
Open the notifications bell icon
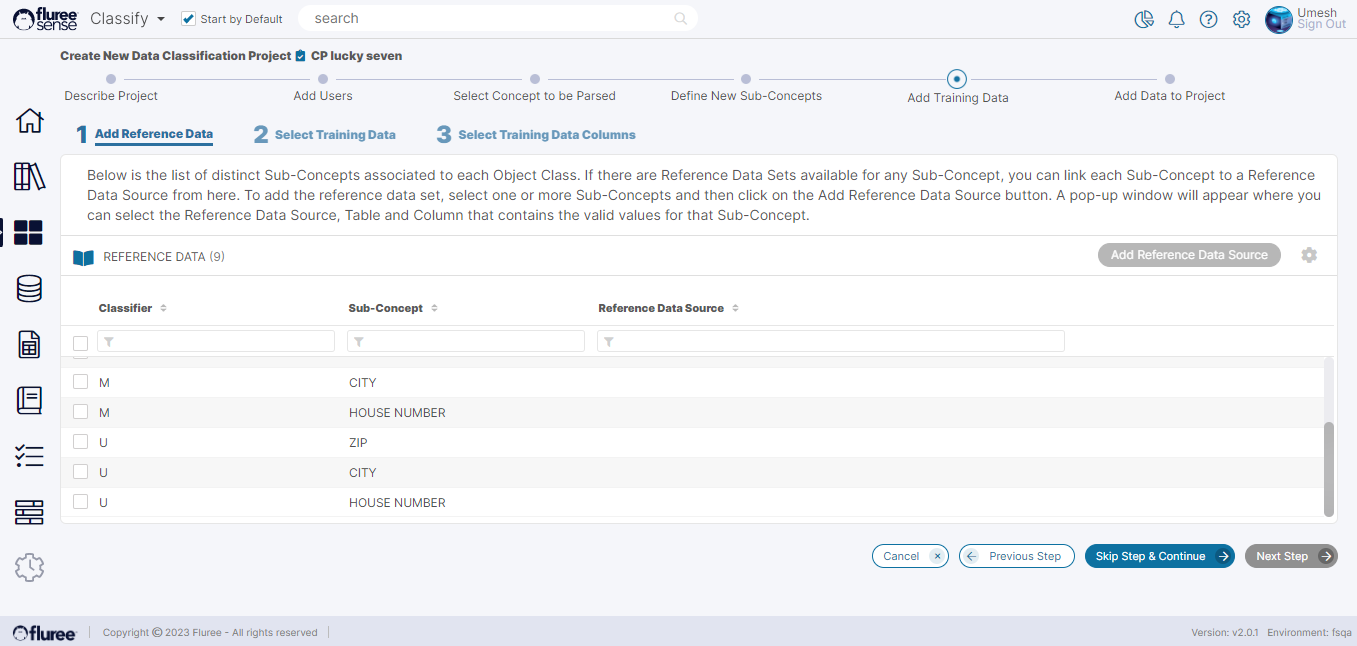(x=1177, y=20)
